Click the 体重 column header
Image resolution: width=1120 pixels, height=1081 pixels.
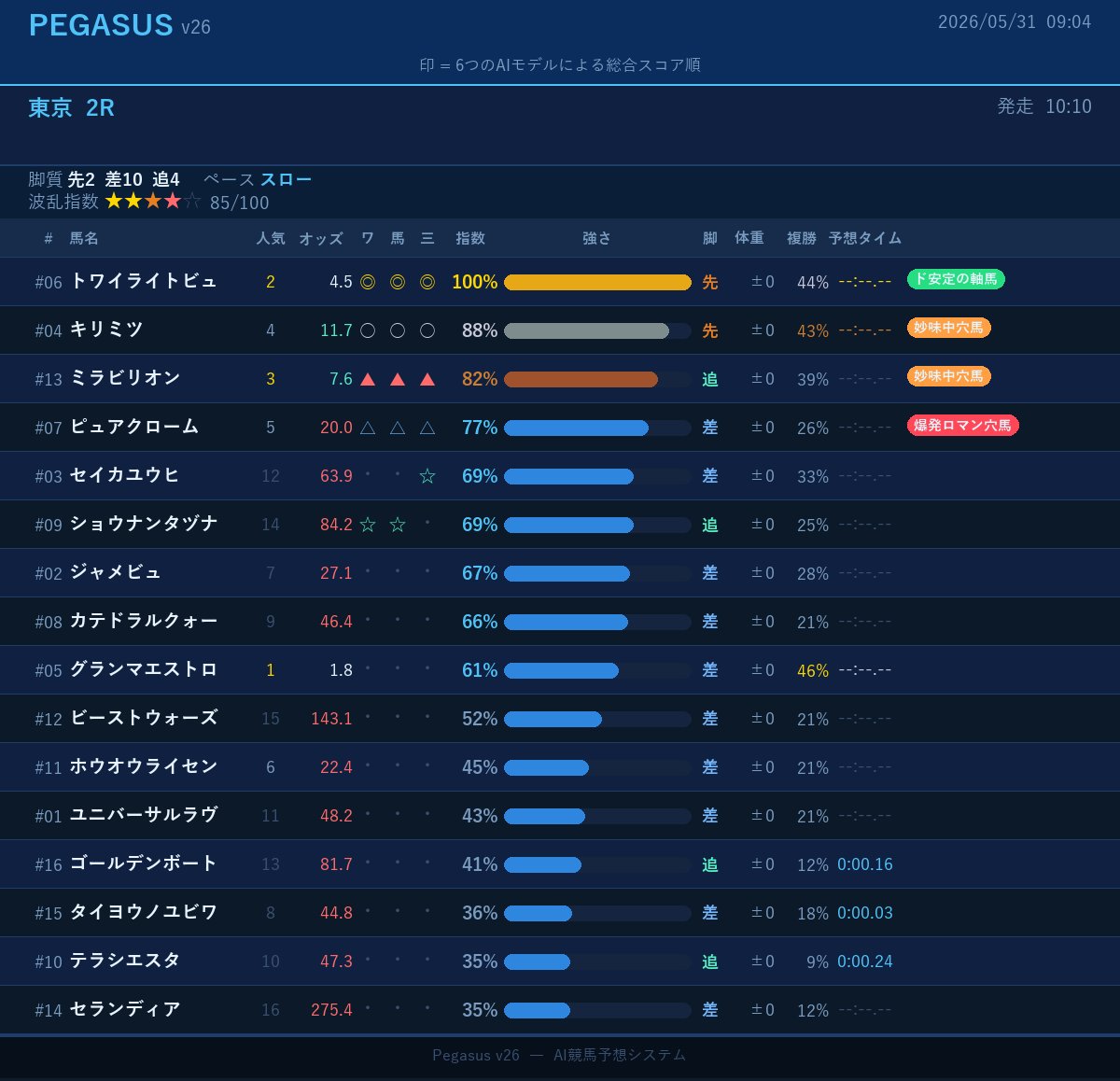(x=749, y=238)
